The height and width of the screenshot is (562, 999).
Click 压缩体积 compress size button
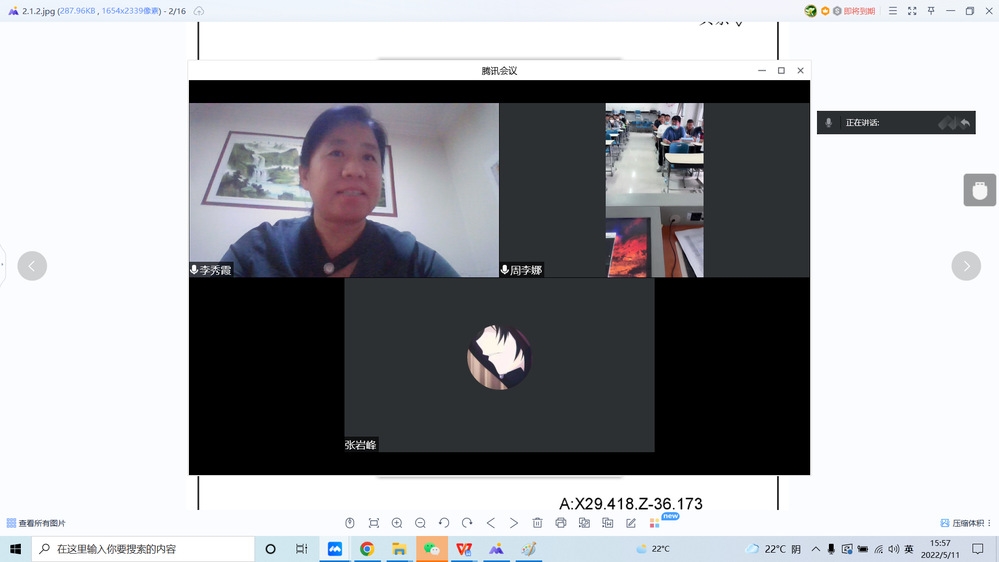tap(962, 523)
